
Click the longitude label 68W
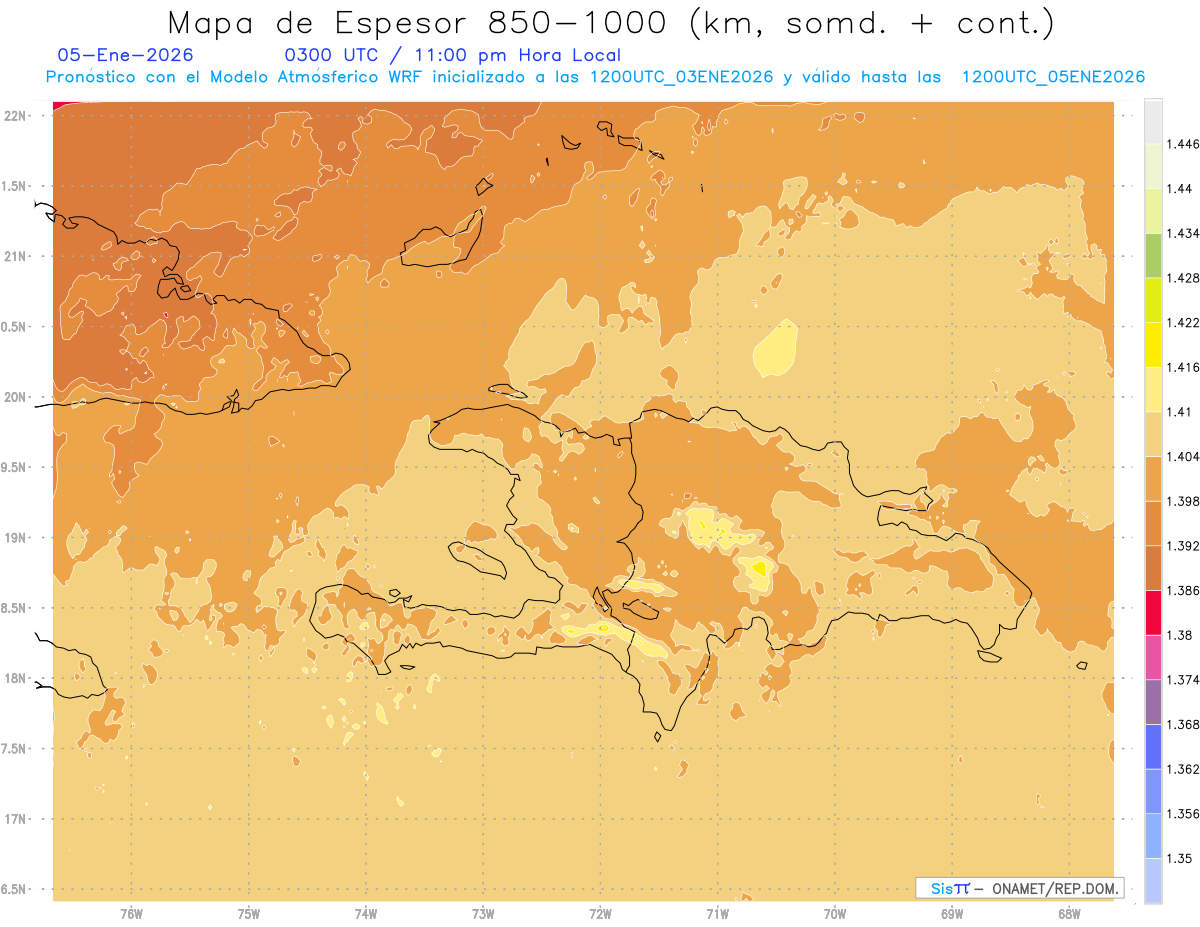[1069, 915]
